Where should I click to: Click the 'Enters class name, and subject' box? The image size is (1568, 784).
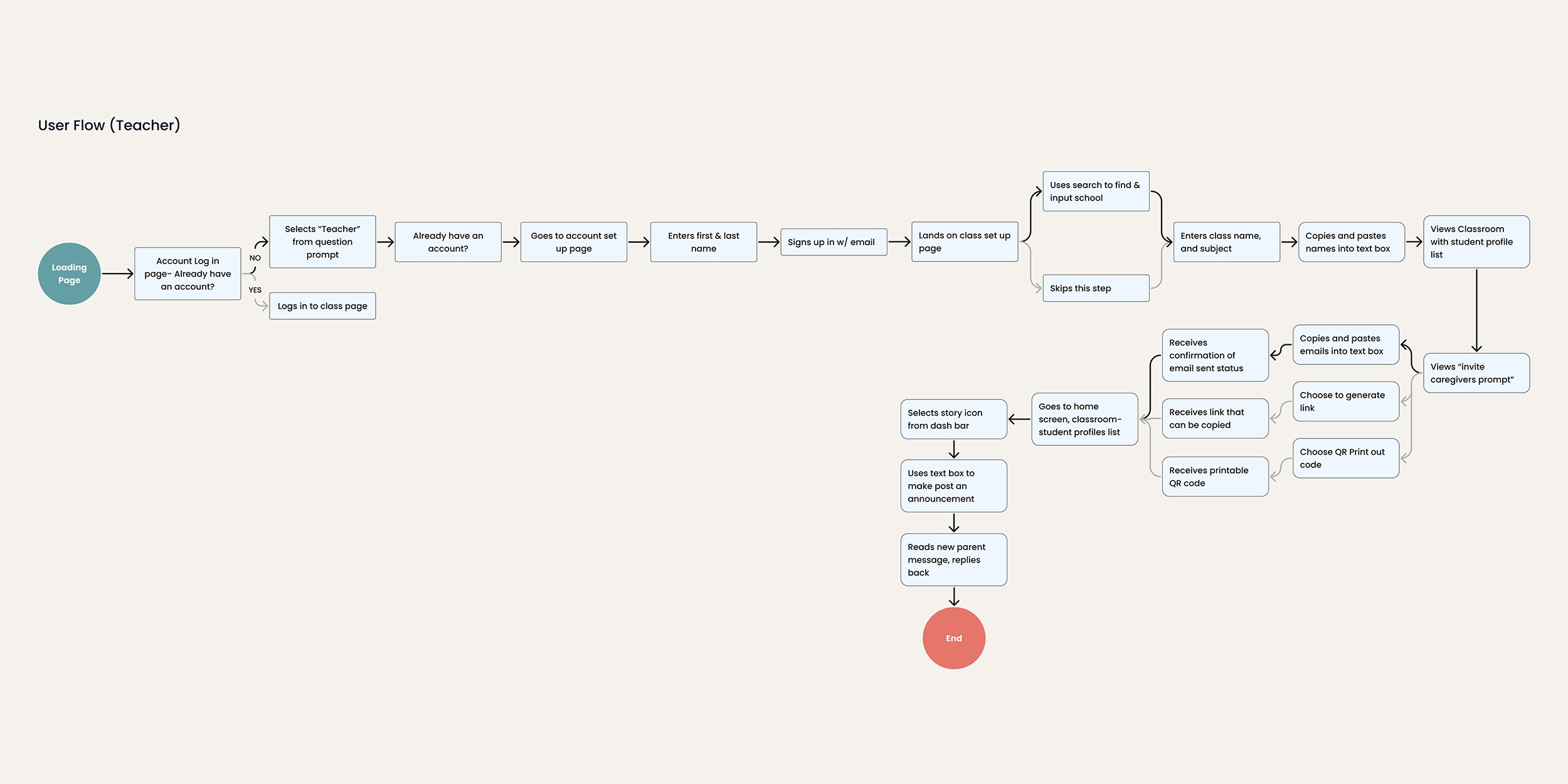[x=1226, y=241]
